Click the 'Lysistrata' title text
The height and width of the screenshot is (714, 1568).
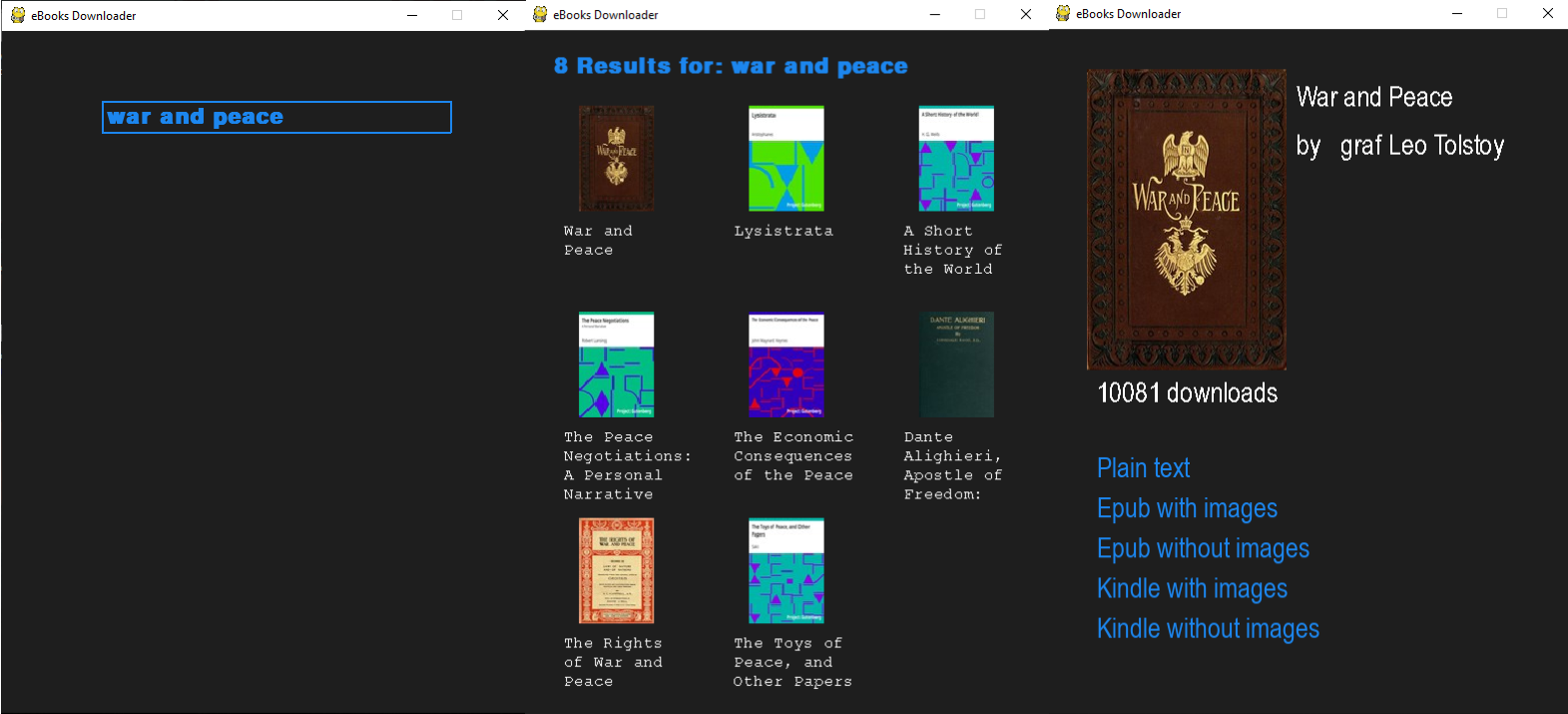tap(784, 231)
